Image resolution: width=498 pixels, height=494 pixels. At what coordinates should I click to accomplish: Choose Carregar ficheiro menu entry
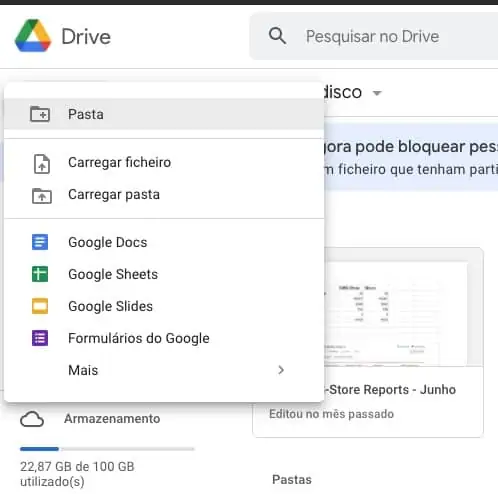tap(164, 163)
